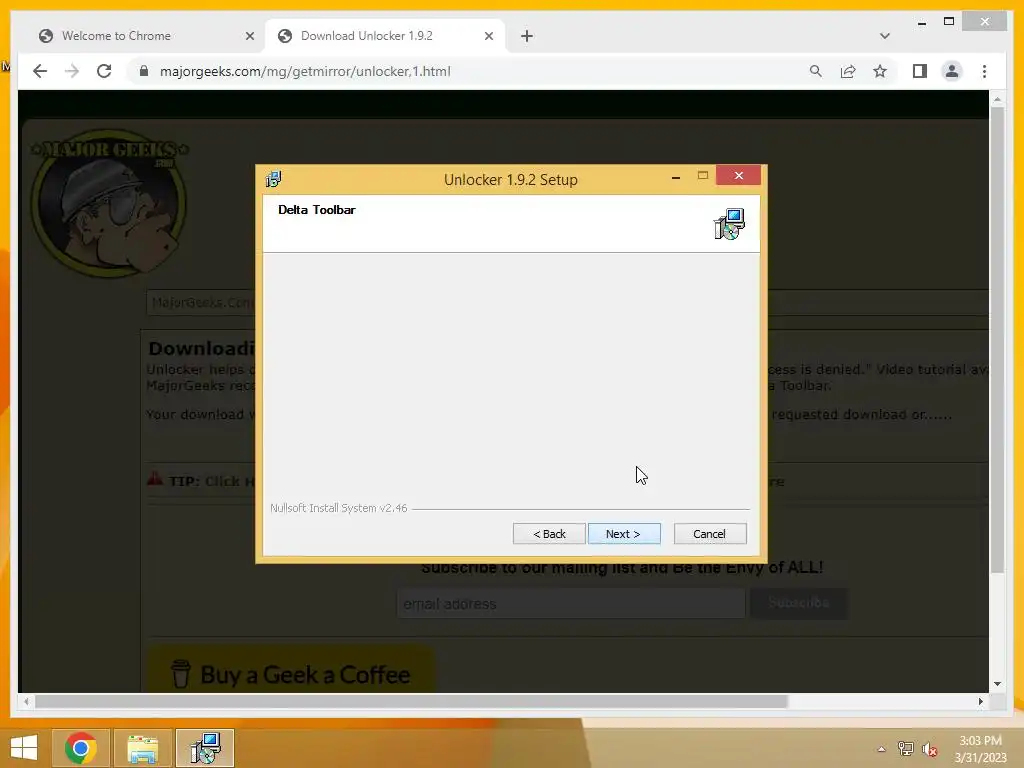Click the Unlocker Setup title bar icon
The image size is (1024, 768).
(273, 179)
